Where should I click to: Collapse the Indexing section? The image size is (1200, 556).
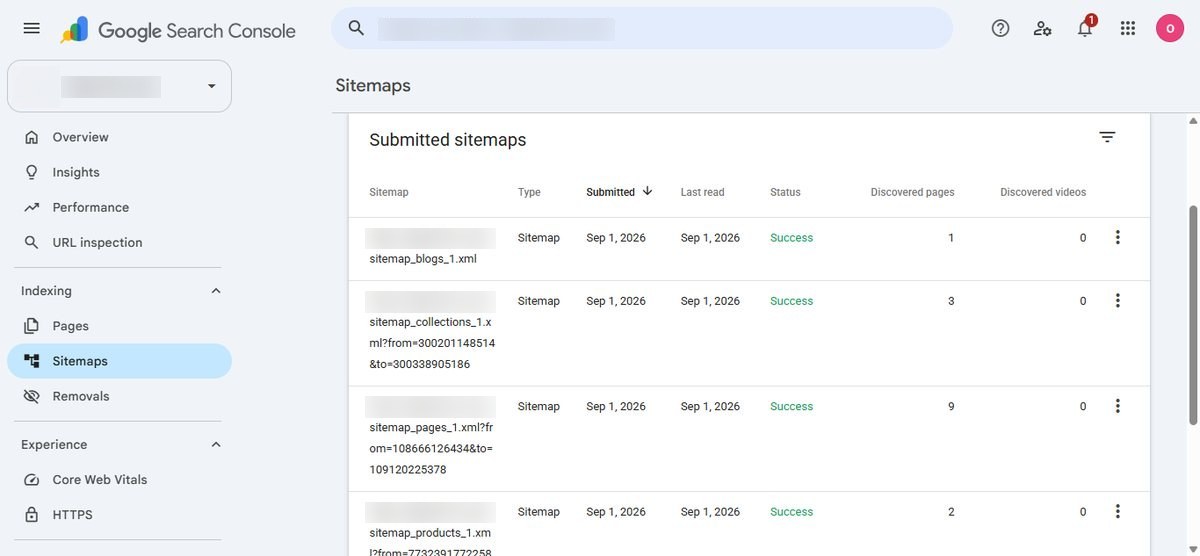(215, 291)
